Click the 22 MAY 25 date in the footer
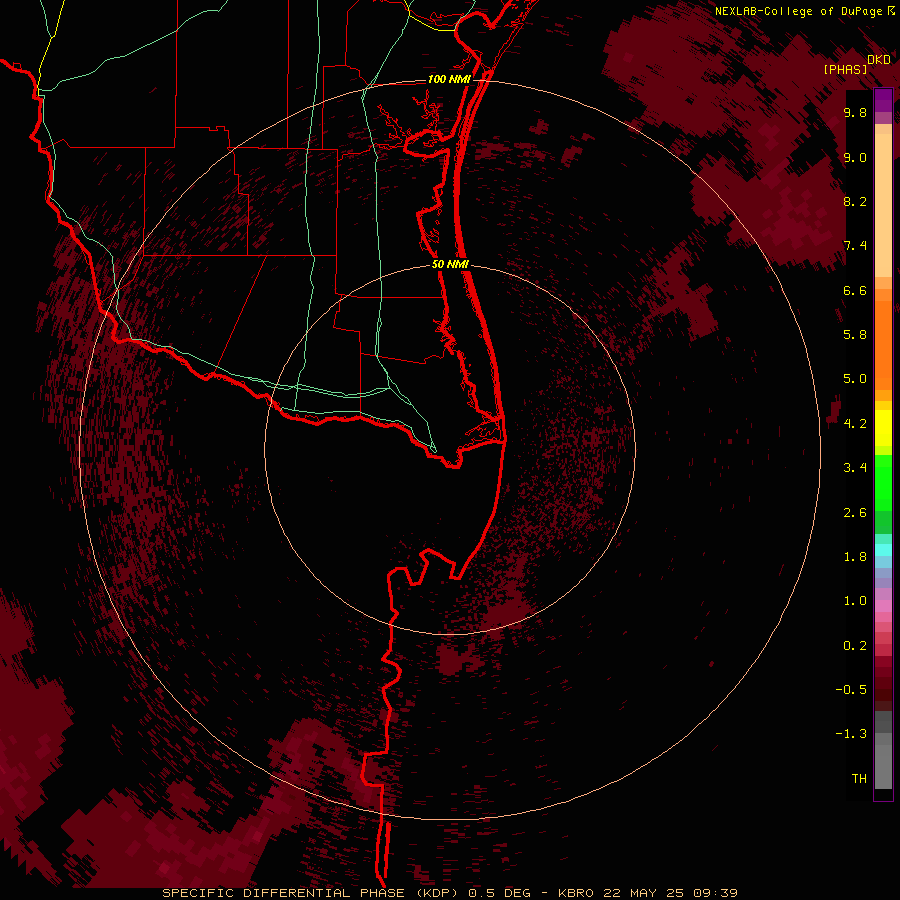 tap(643, 893)
